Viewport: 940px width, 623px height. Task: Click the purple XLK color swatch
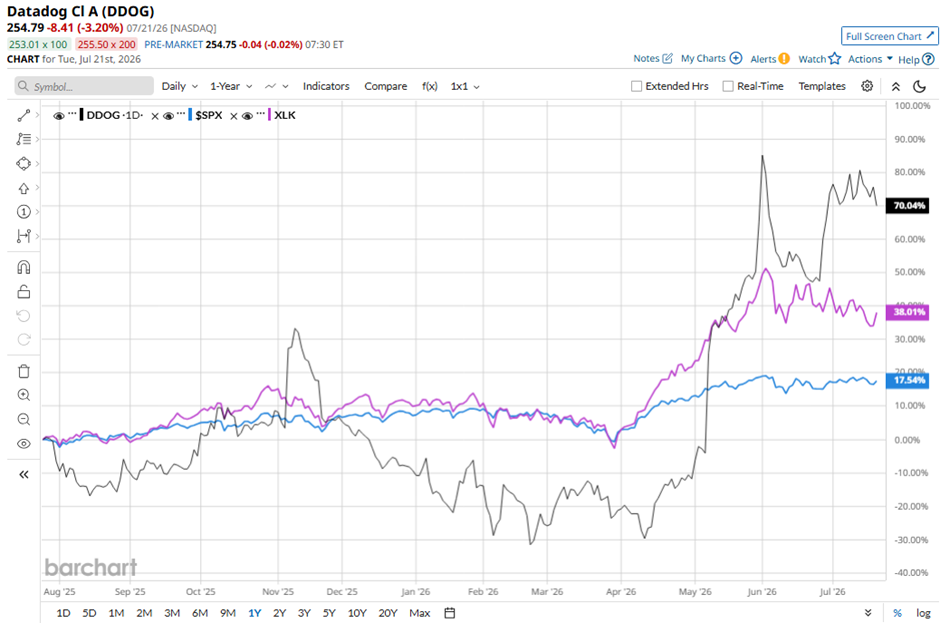click(x=269, y=115)
